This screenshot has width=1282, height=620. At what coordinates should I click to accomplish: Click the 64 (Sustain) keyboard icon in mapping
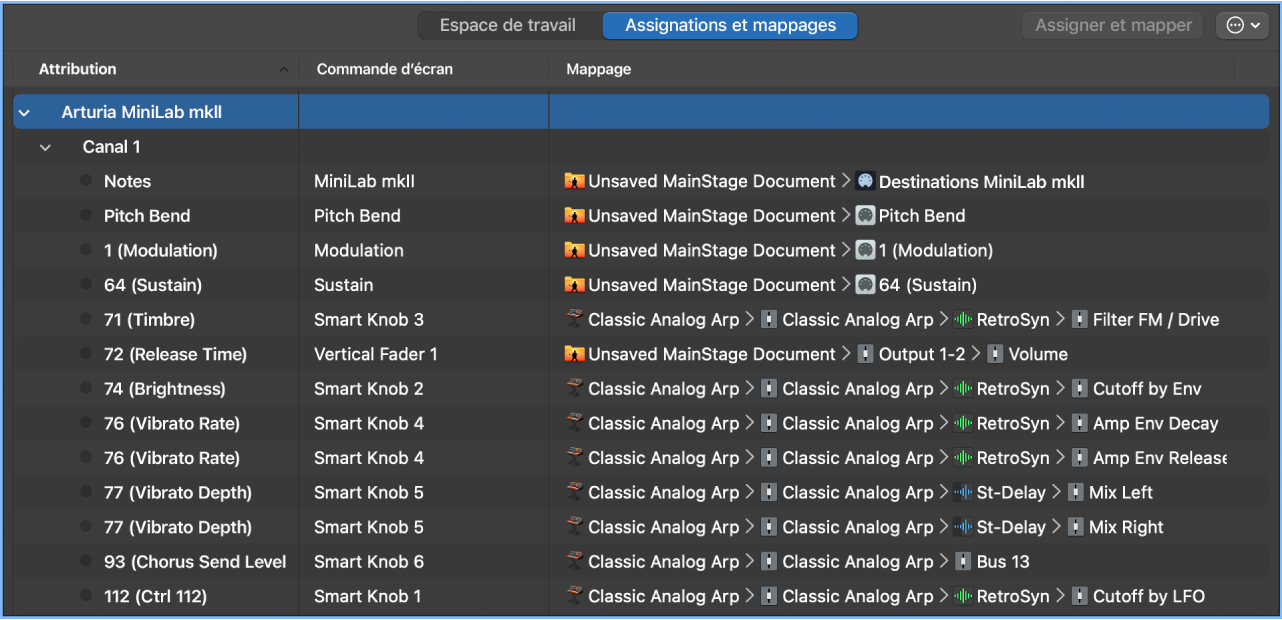click(x=863, y=284)
